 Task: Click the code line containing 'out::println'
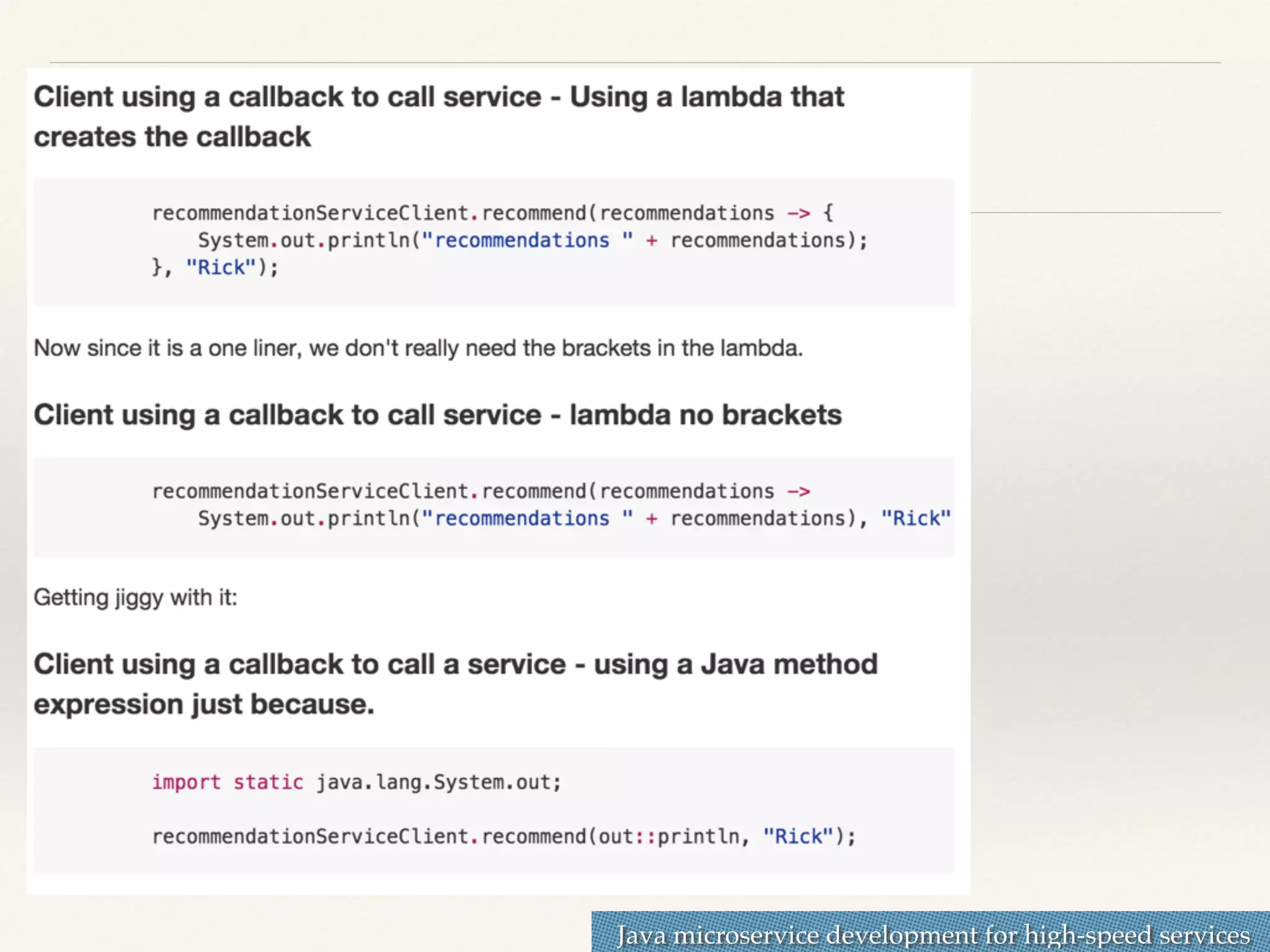pyautogui.click(x=504, y=837)
